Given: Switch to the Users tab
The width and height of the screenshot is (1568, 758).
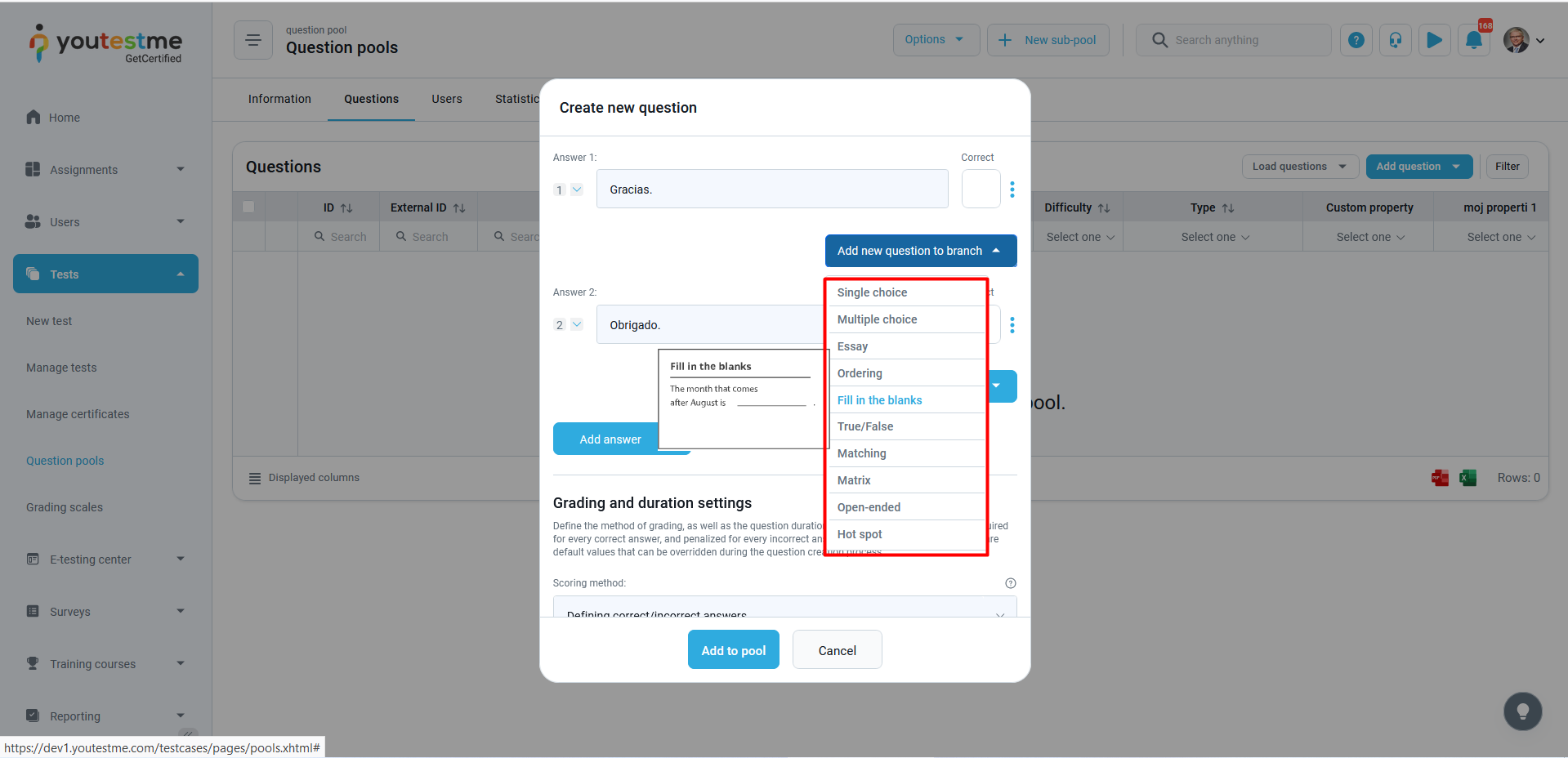Looking at the screenshot, I should (x=447, y=99).
